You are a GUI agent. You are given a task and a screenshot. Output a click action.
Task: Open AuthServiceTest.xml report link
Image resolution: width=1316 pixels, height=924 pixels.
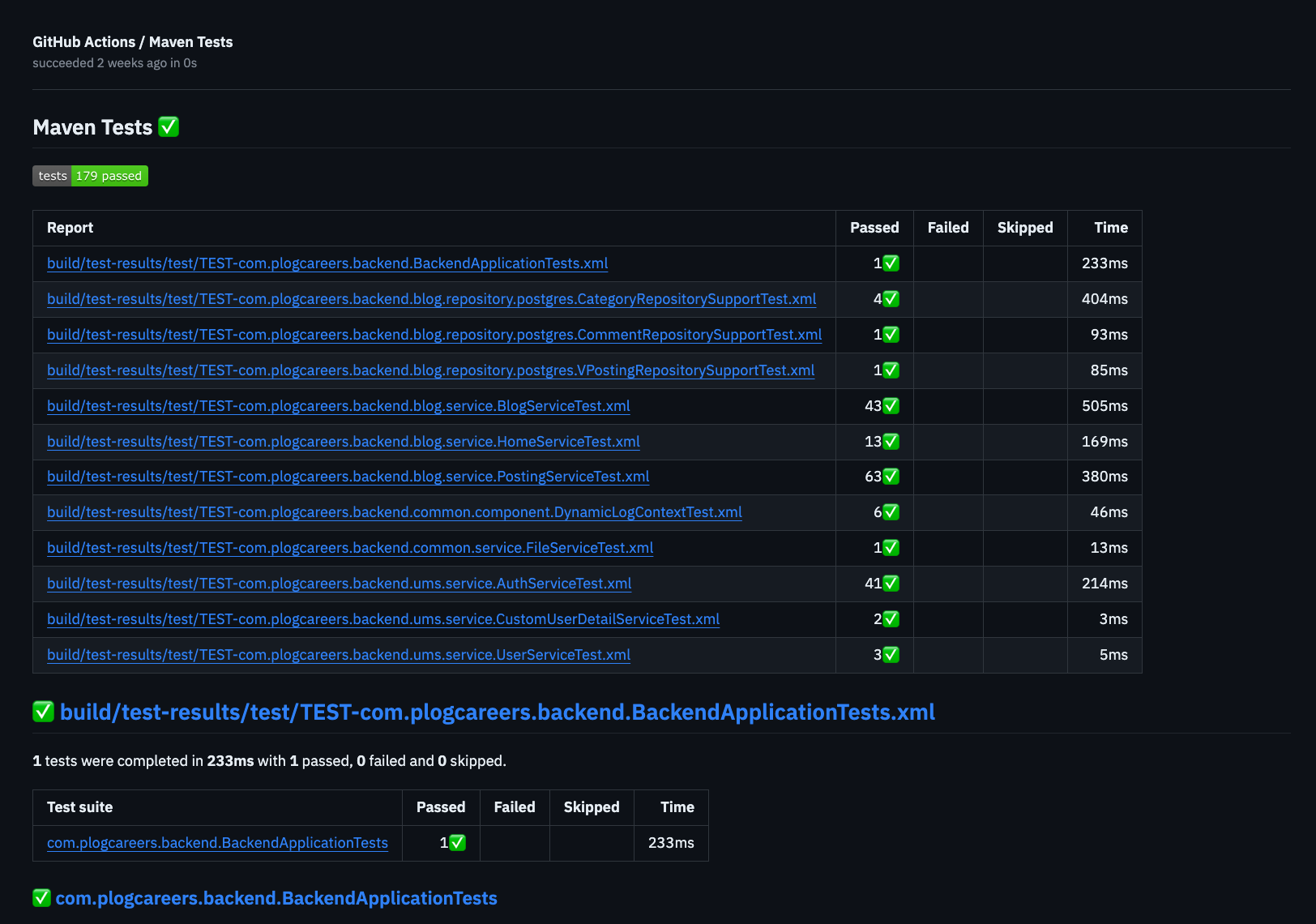tap(339, 584)
